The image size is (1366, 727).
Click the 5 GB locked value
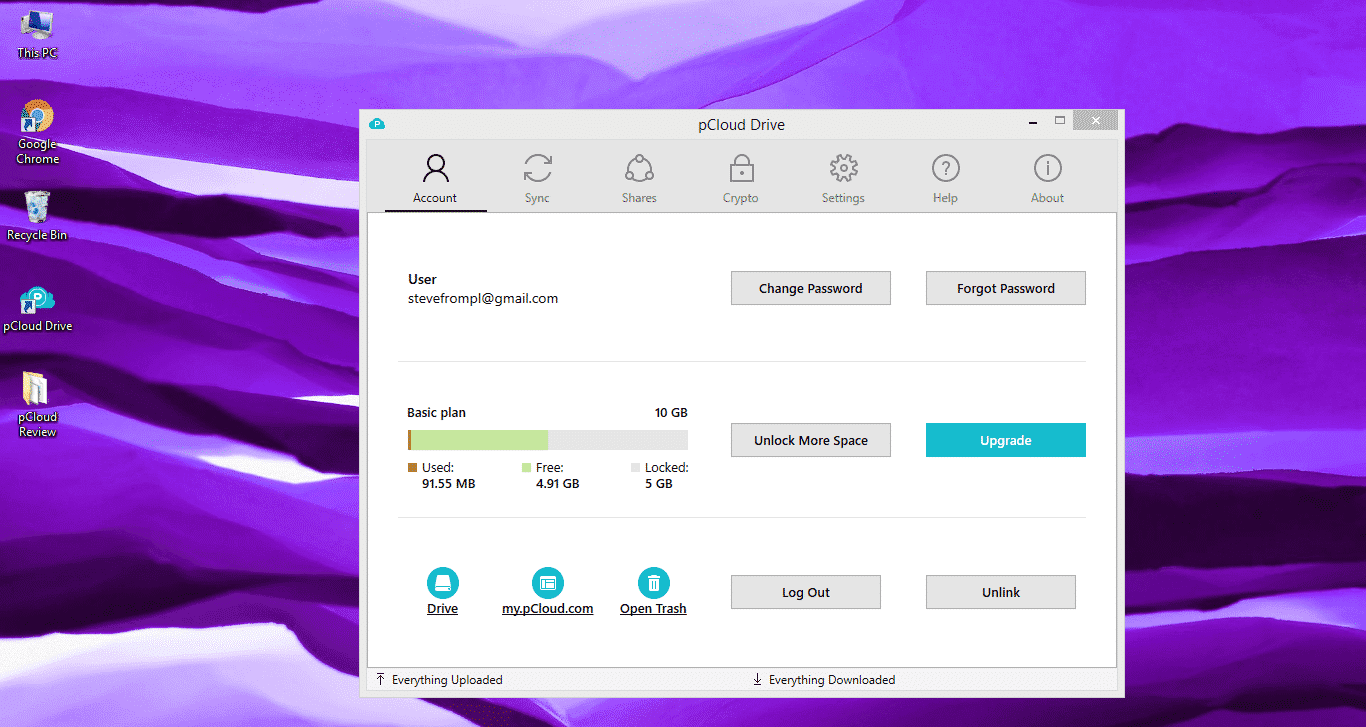pos(658,483)
